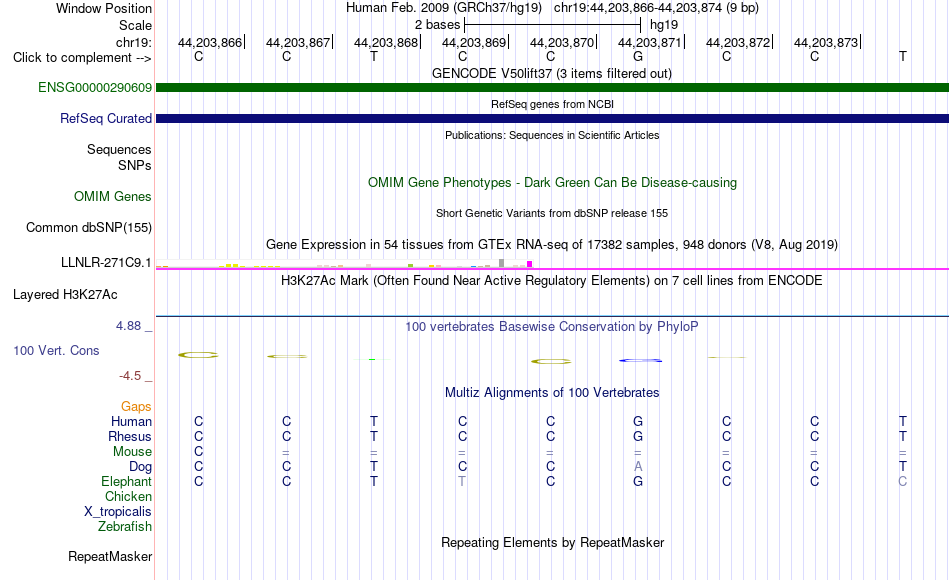Click the H3K27Ac Mark track title
The height and width of the screenshot is (580, 950).
(552, 281)
